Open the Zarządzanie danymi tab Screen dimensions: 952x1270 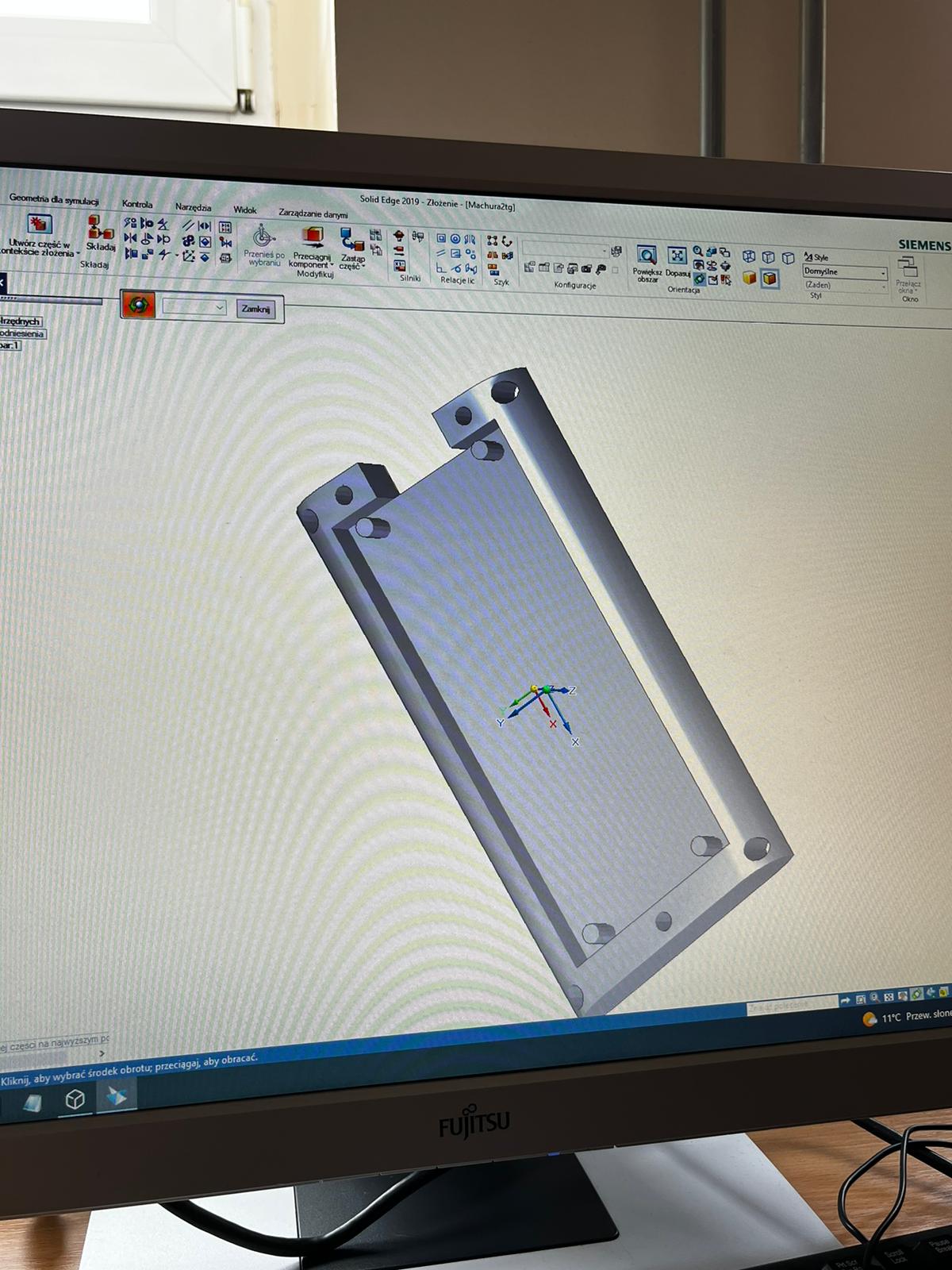coord(313,214)
